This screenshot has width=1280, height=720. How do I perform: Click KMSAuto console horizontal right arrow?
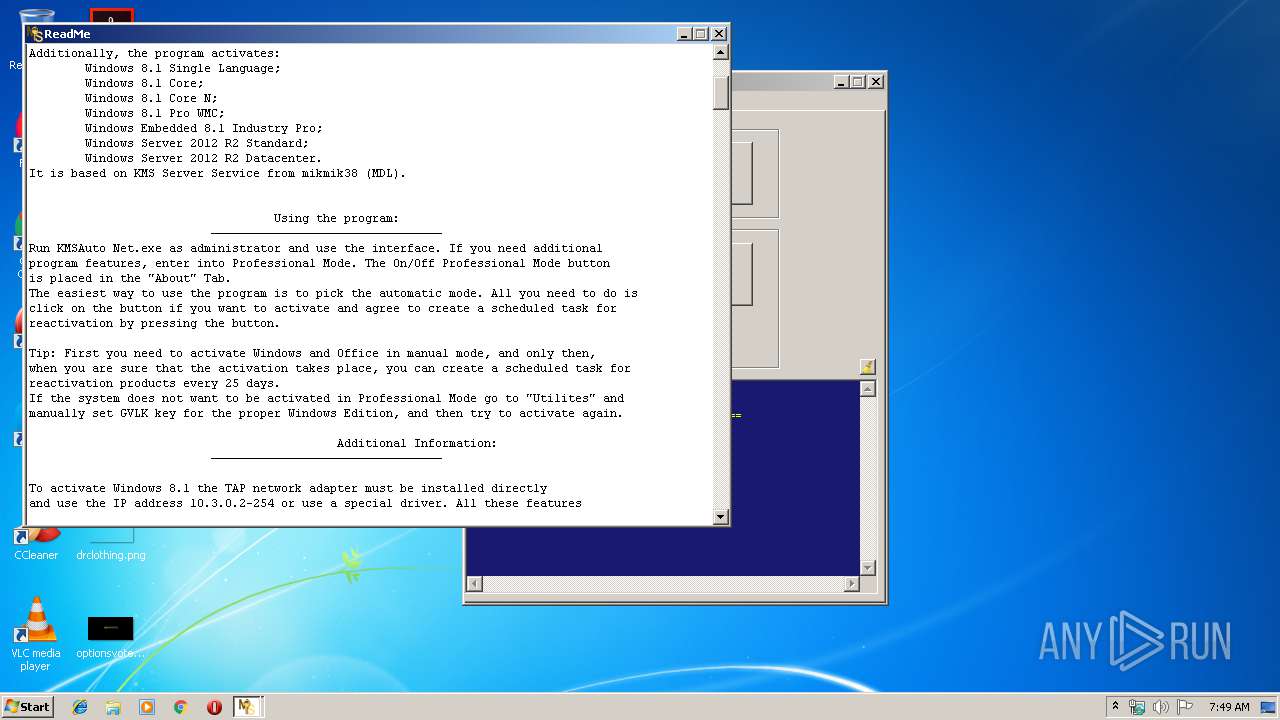pyautogui.click(x=852, y=584)
